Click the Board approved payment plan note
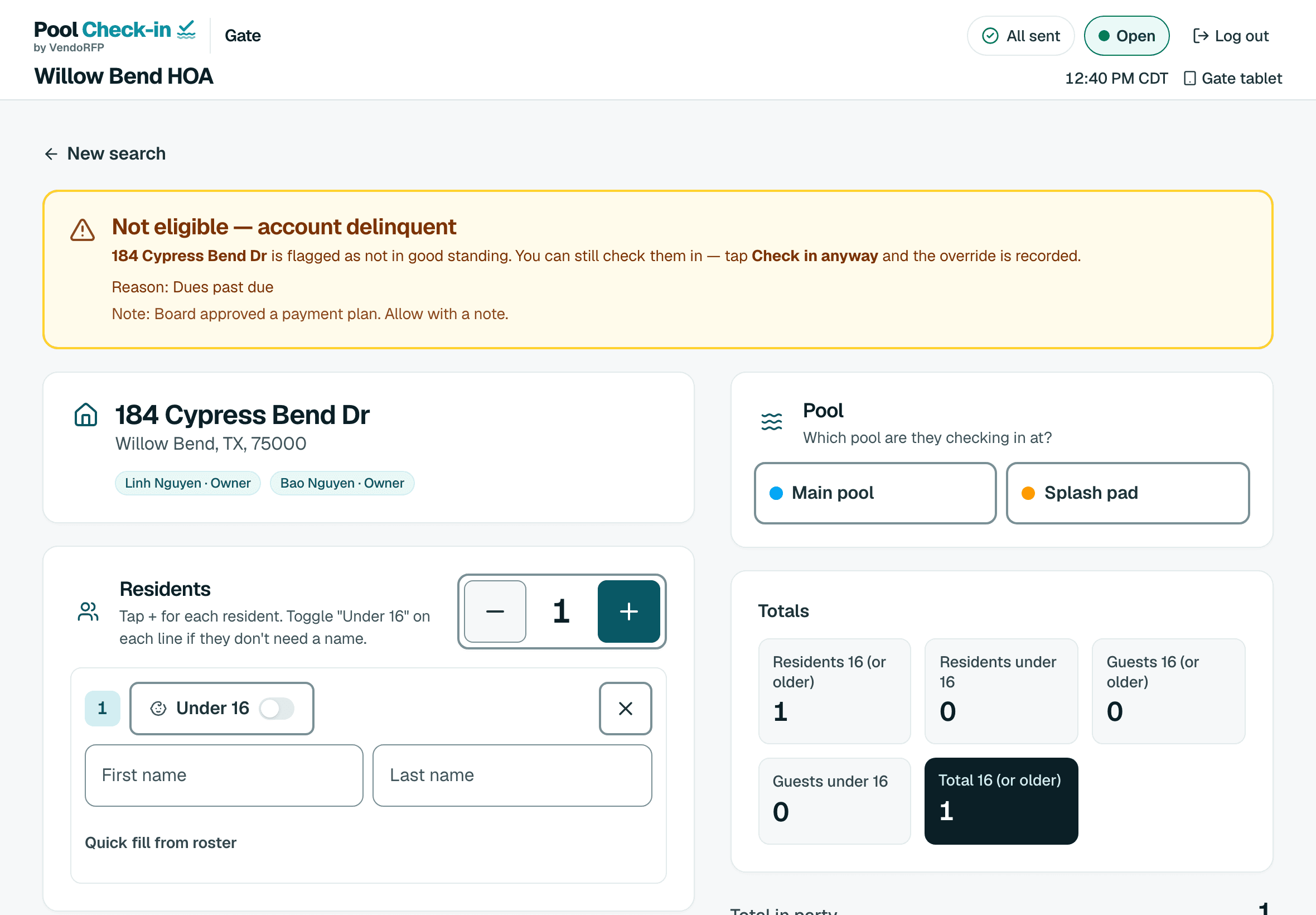Viewport: 1316px width, 915px height. click(310, 314)
